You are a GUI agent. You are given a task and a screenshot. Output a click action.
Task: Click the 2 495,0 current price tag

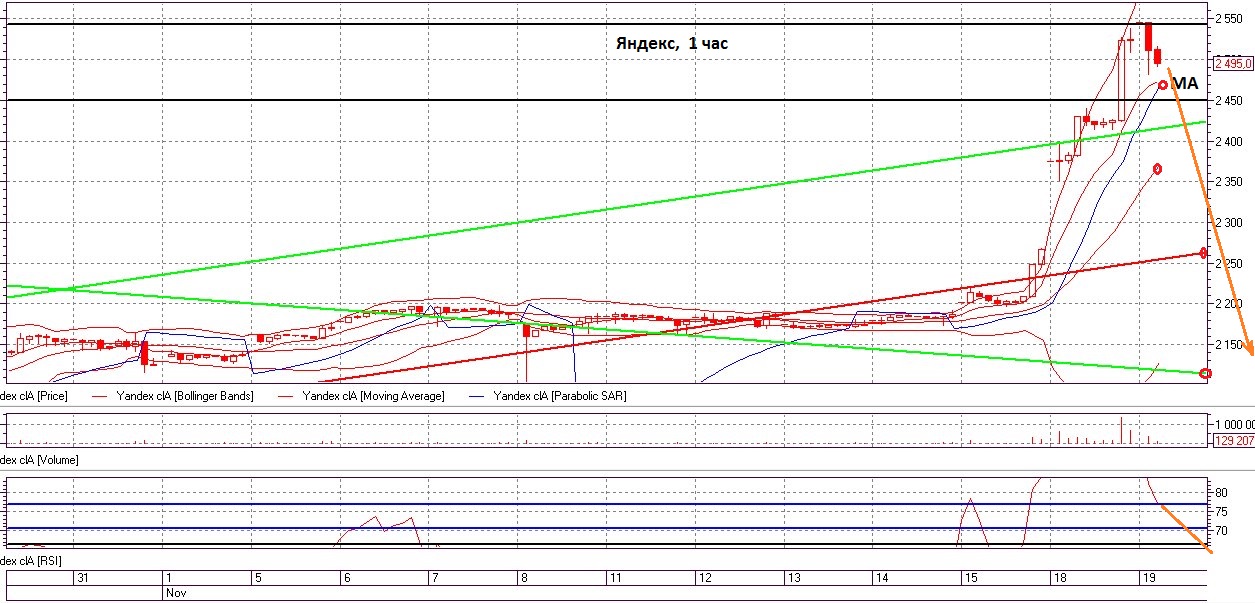pos(1233,62)
